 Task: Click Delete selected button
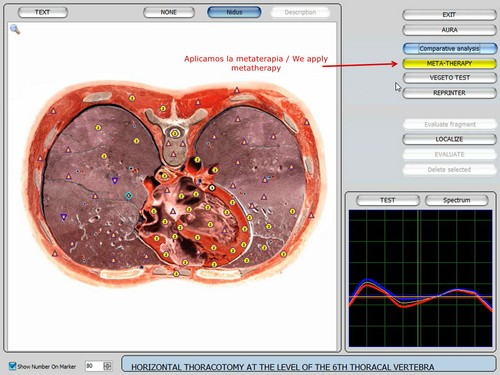tap(449, 170)
